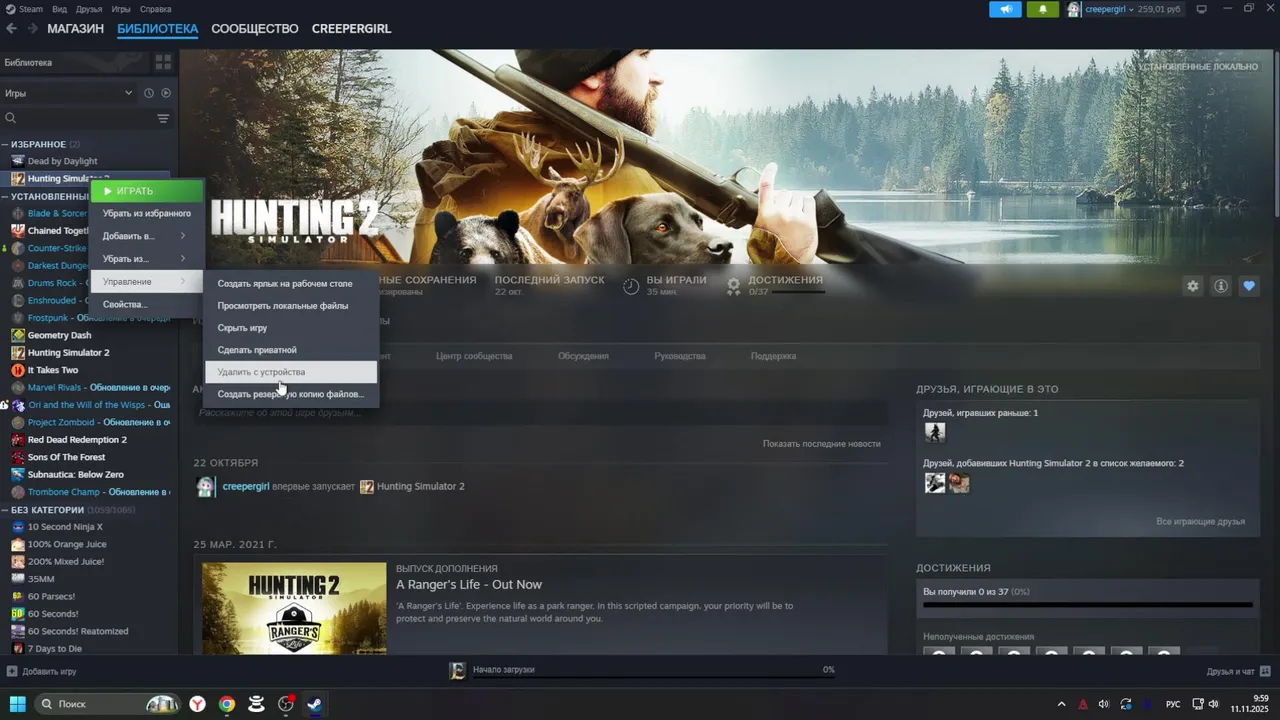Switch library to grid view icon
The image size is (1280, 720).
point(163,62)
